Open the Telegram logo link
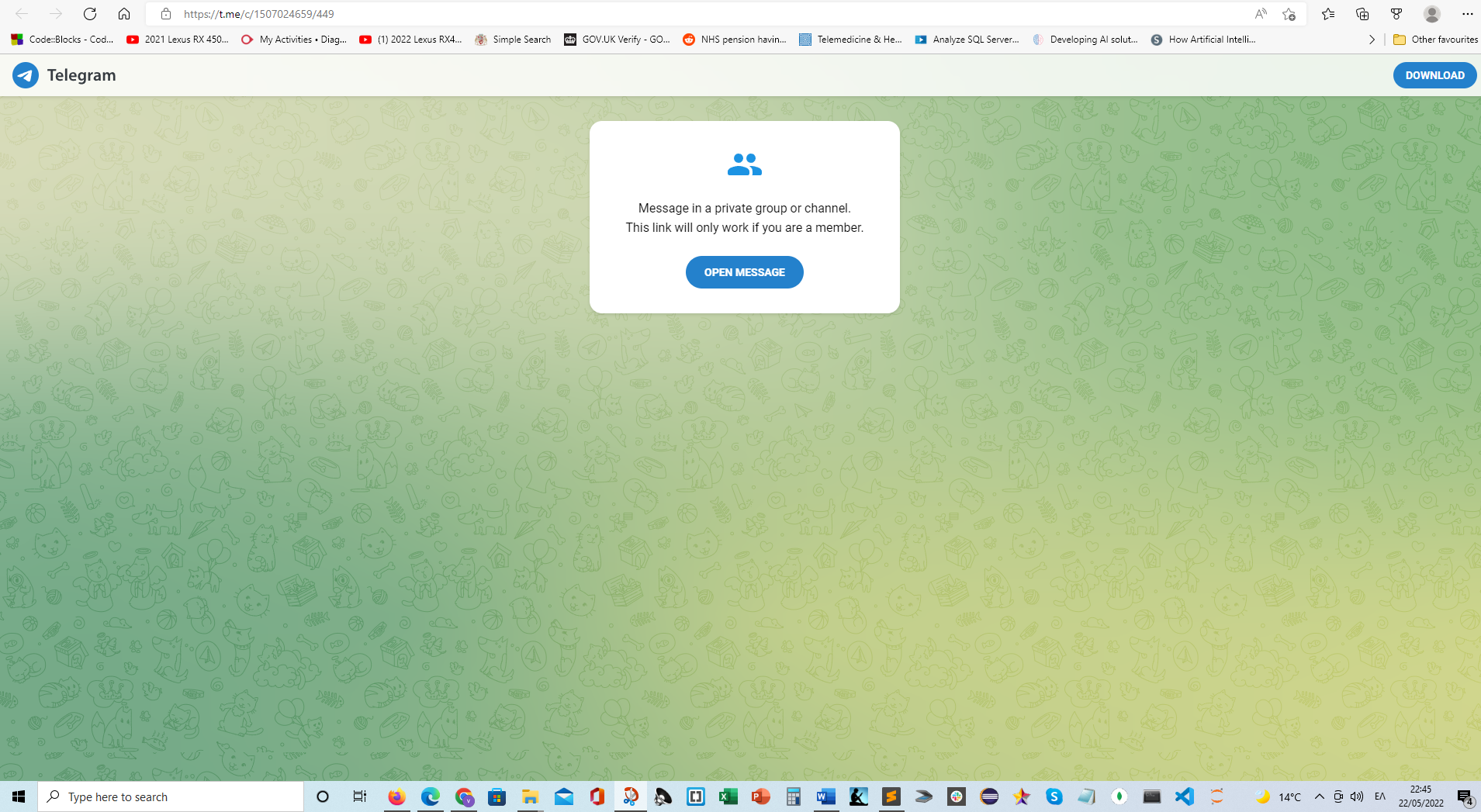This screenshot has width=1481, height=812. click(64, 75)
